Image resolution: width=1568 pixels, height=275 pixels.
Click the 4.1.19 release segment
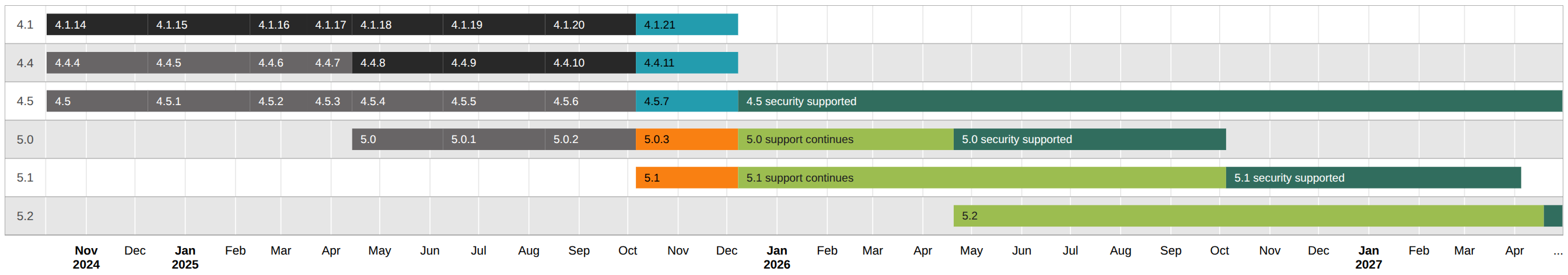[x=493, y=25]
